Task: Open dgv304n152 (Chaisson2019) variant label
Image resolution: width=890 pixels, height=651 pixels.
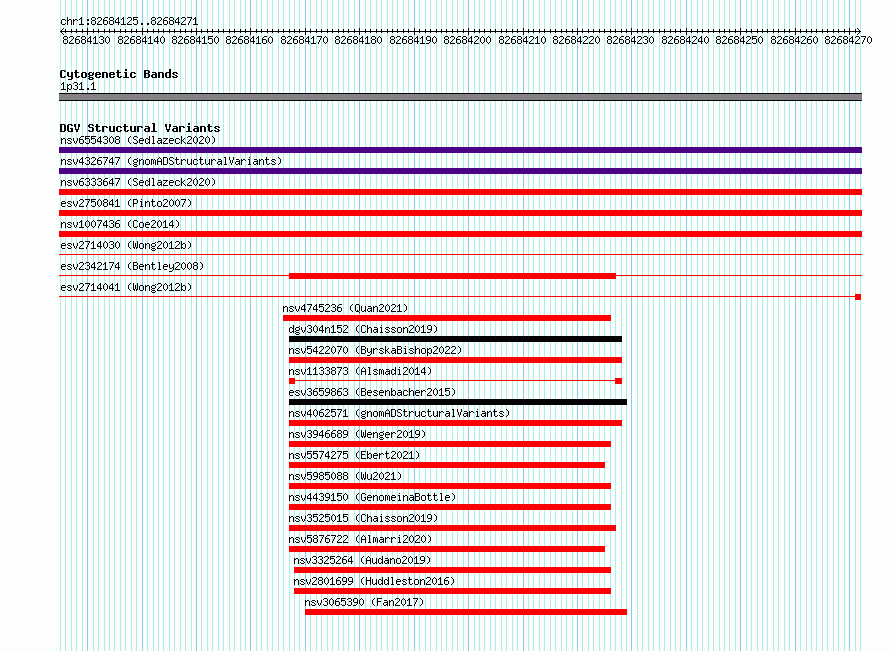Action: (363, 329)
